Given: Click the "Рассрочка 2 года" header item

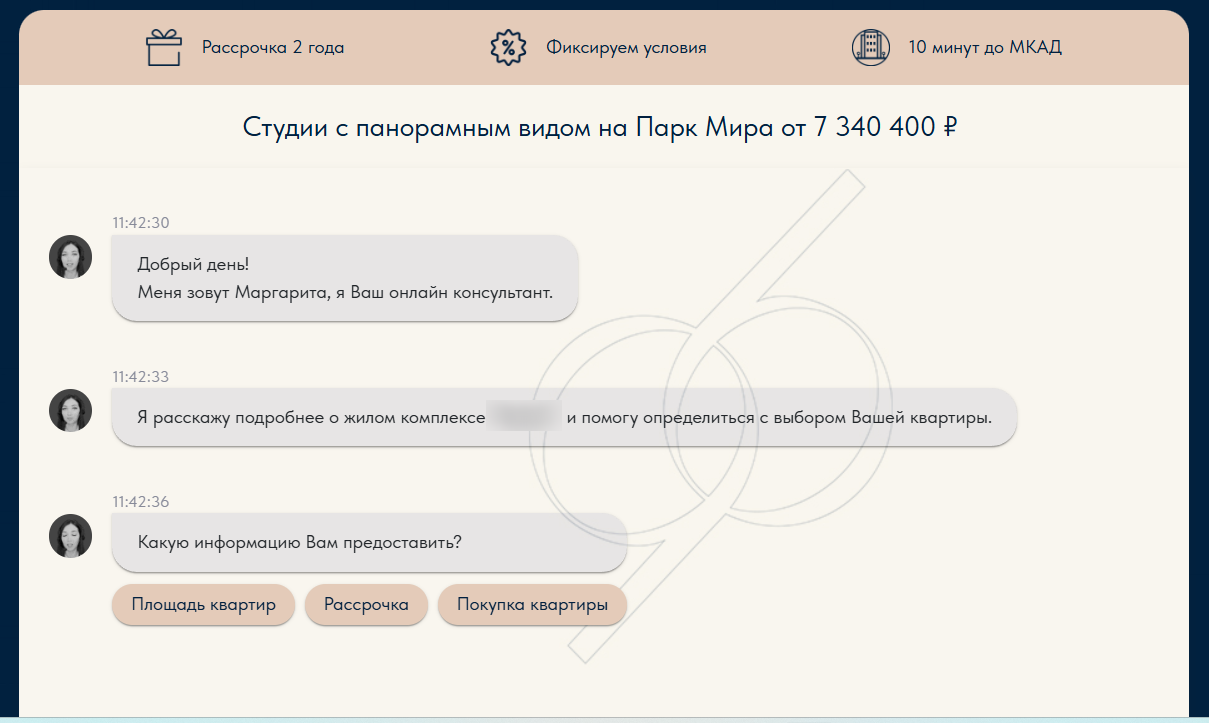Looking at the screenshot, I should pyautogui.click(x=272, y=46).
